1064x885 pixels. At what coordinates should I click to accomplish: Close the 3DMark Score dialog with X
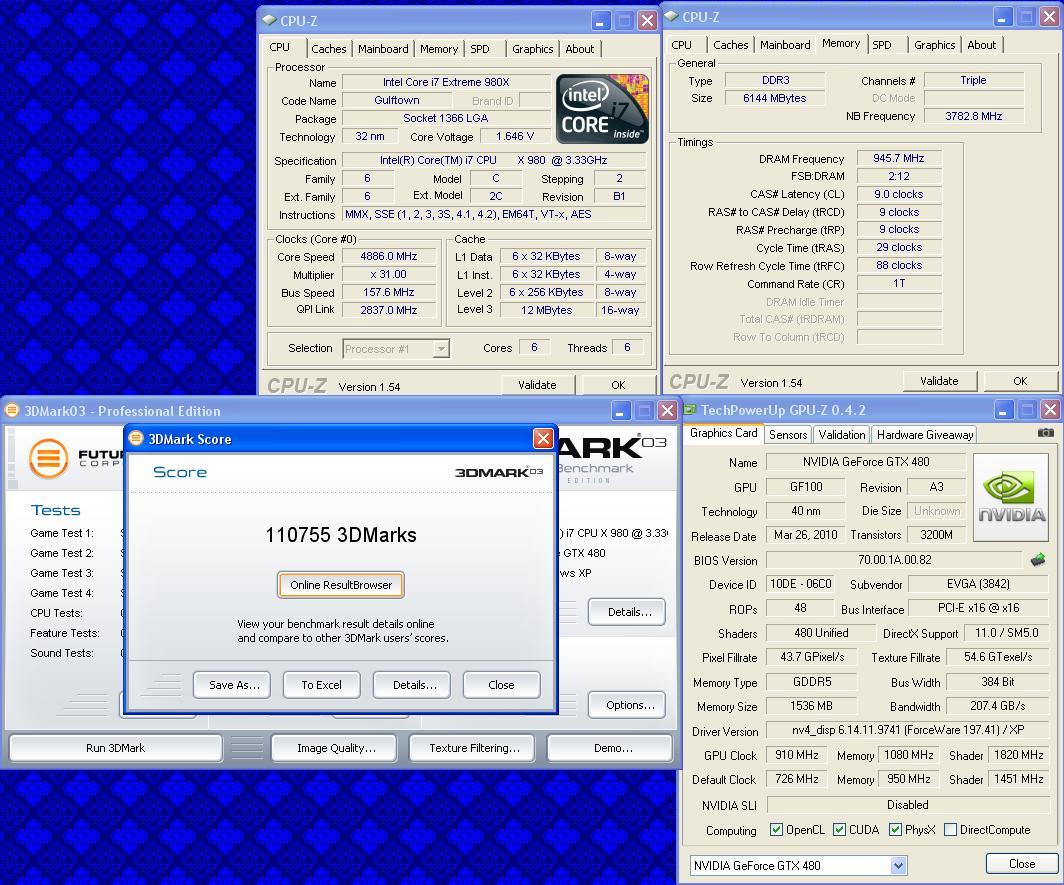543,438
